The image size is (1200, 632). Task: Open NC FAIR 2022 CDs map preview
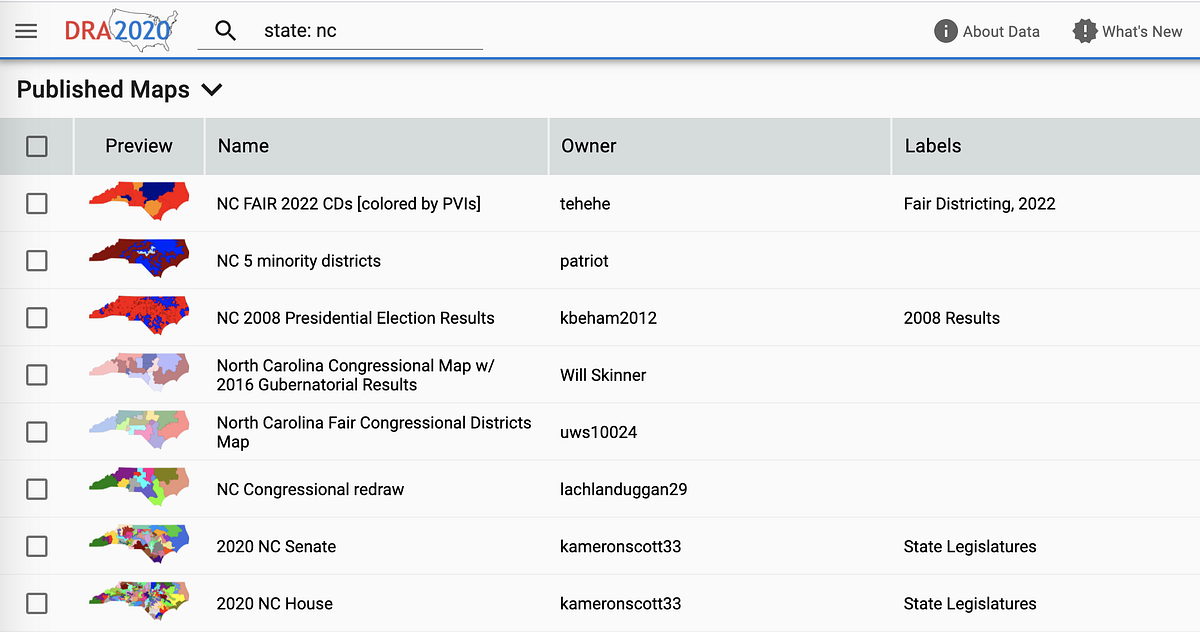click(139, 203)
